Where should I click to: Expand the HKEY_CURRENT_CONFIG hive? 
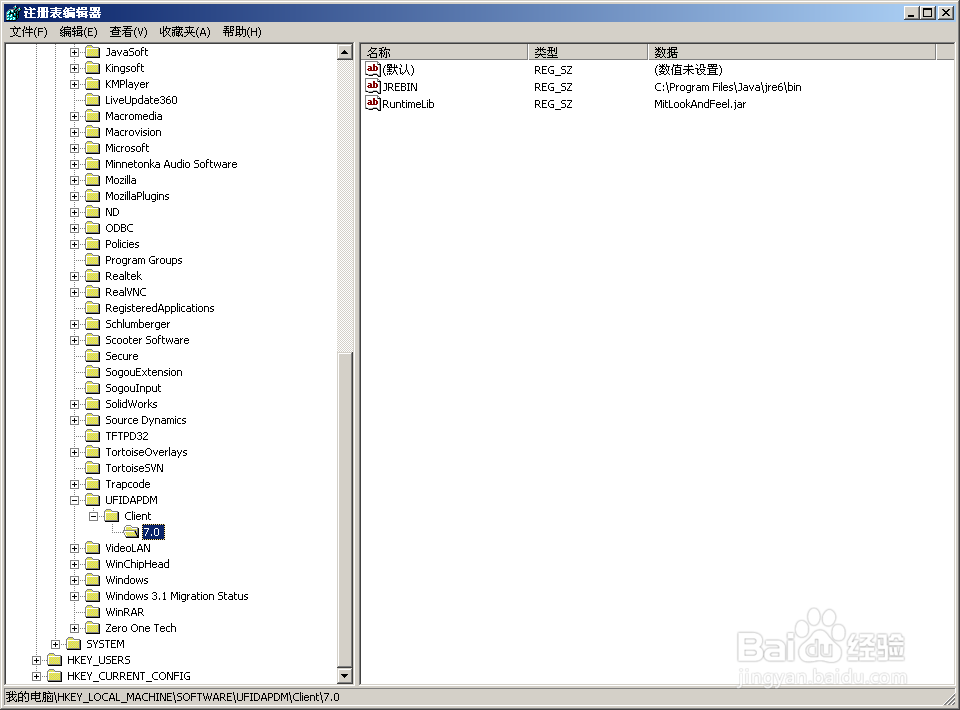click(36, 676)
